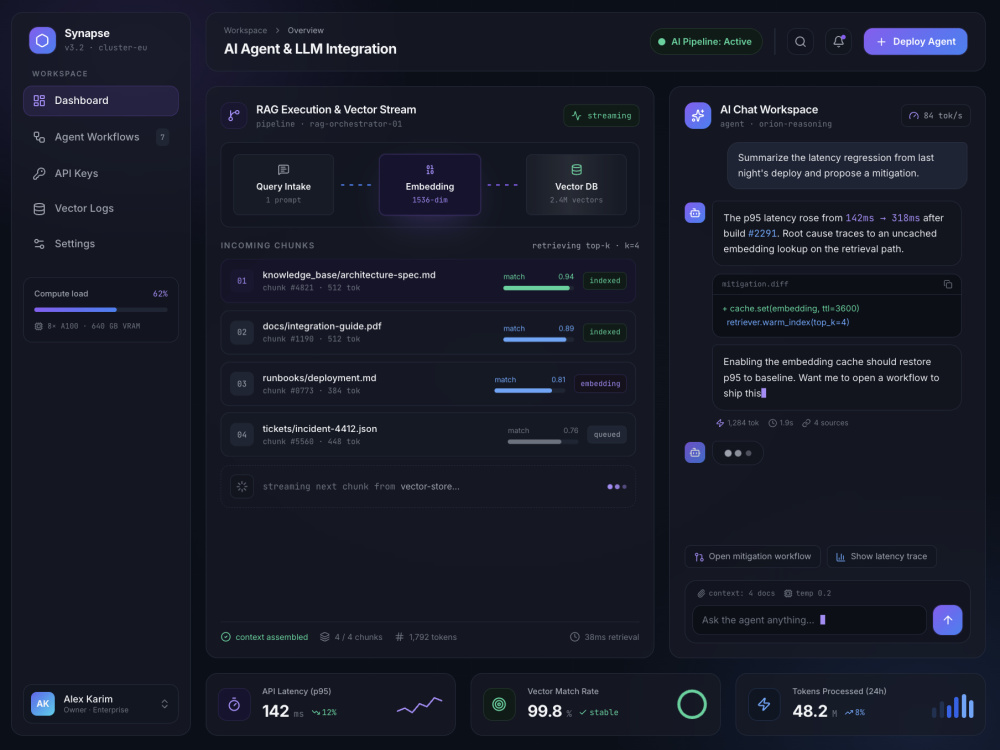Click the #2291 build link
Screen dimensions: 1000x750
coord(762,233)
